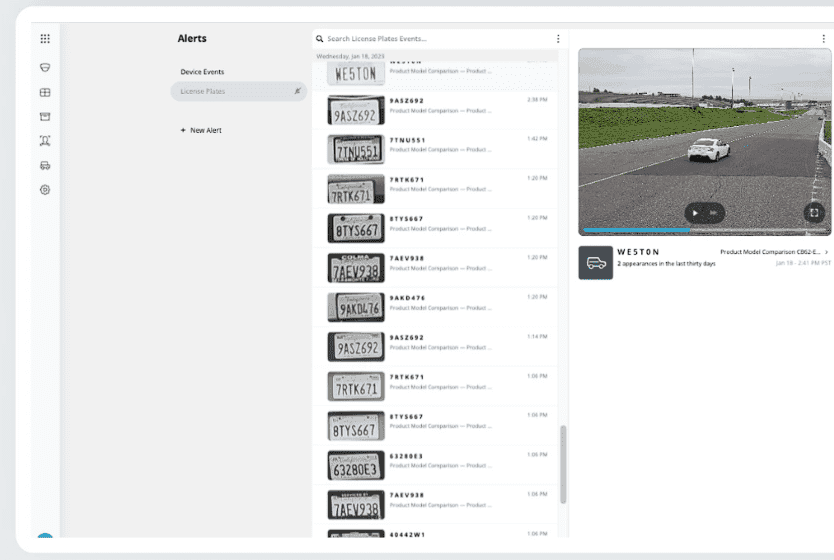The width and height of the screenshot is (834, 560).
Task: Open the 9AKD476 plate thumbnail
Action: (356, 307)
